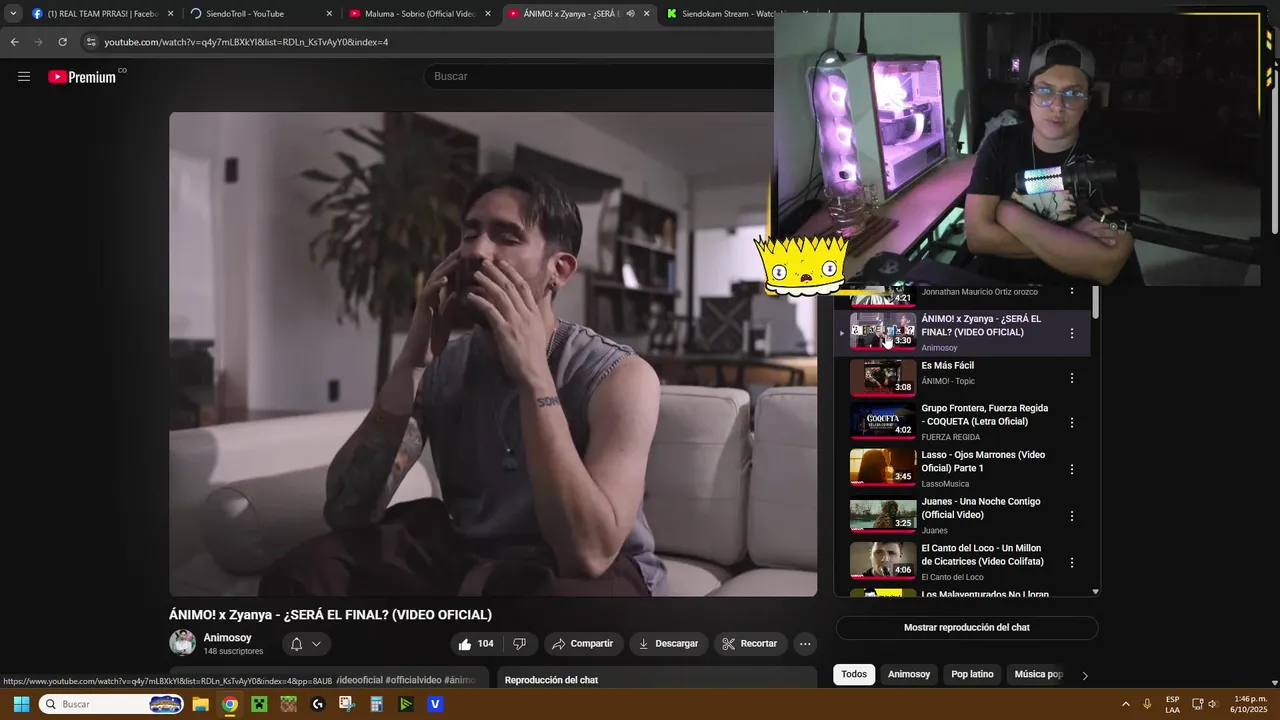Show hidden system tray icons

tap(1125, 704)
